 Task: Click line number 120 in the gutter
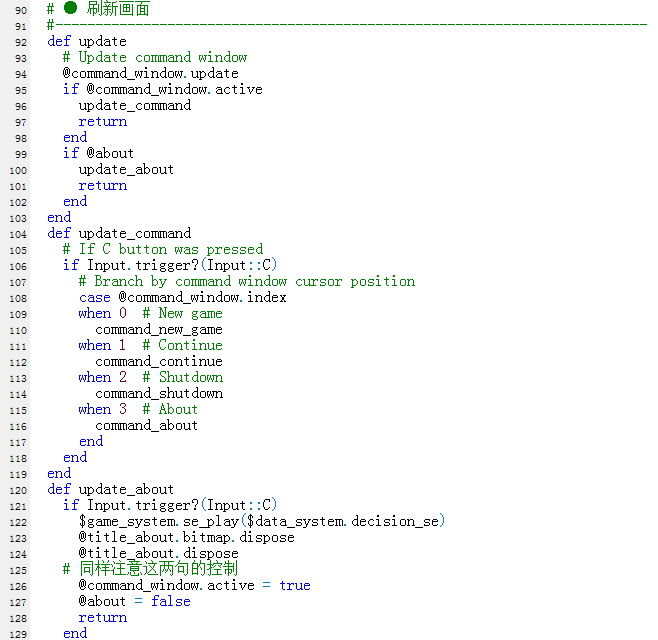(18, 490)
